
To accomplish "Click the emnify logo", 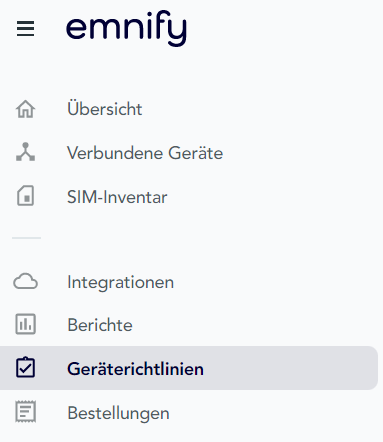I will [126, 28].
